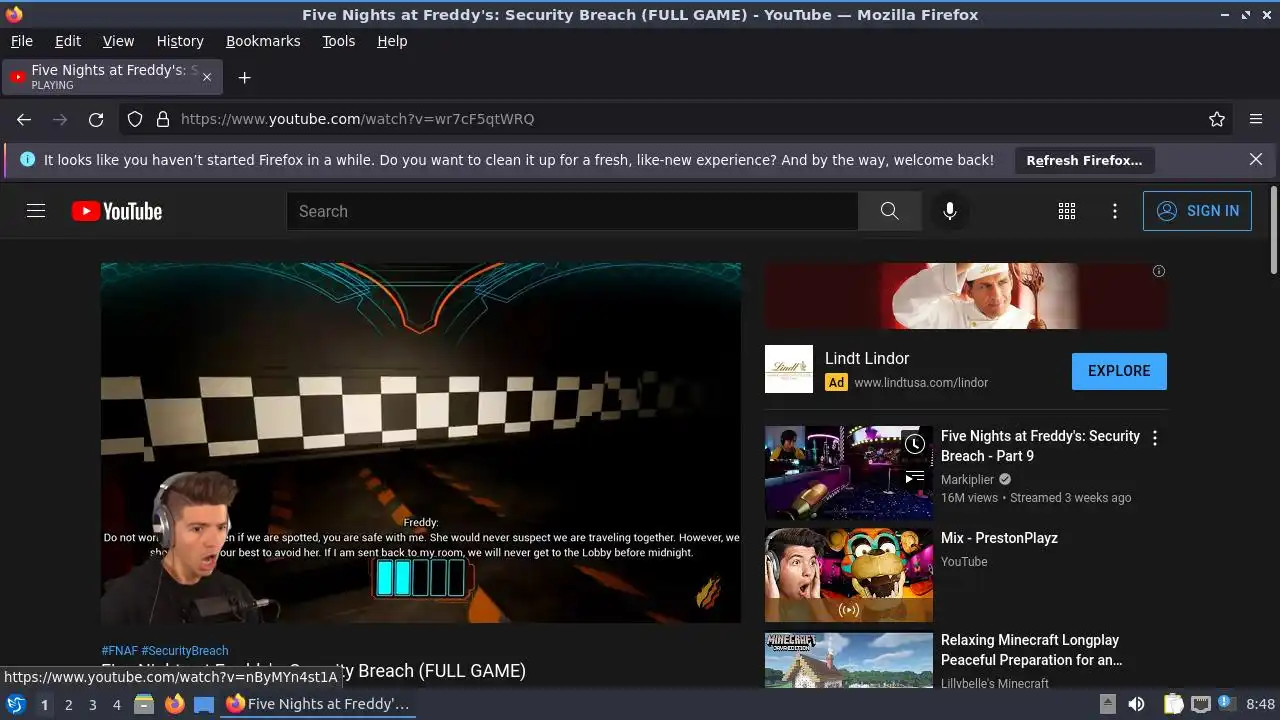Open YouTube settings three-dot menu
1280x720 pixels.
pos(1115,211)
